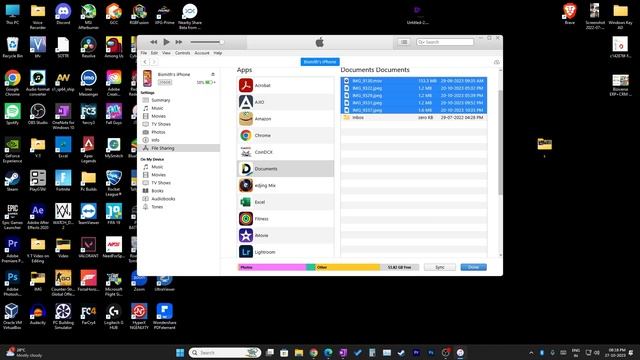This screenshot has height=360, width=640.
Task: Select Movies under Settings
Action: (x=158, y=116)
